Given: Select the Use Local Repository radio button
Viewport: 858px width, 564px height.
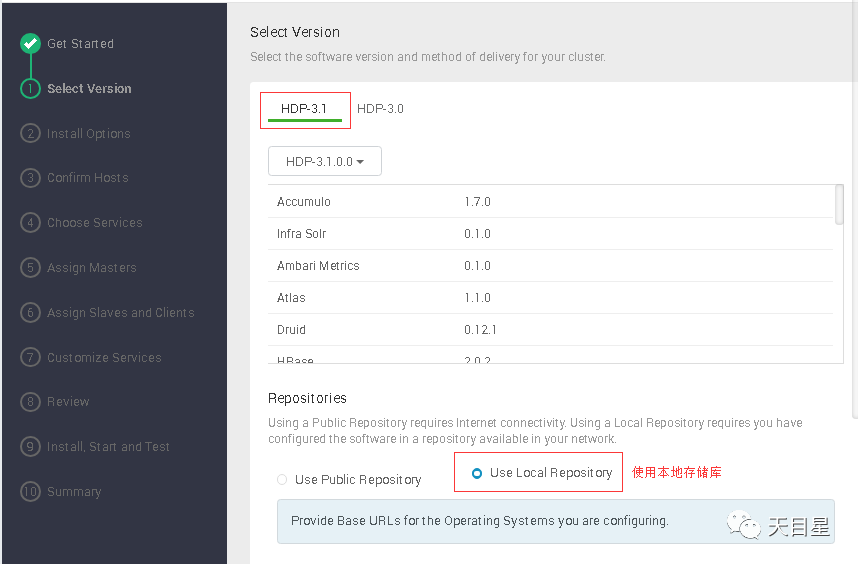Looking at the screenshot, I should (477, 473).
